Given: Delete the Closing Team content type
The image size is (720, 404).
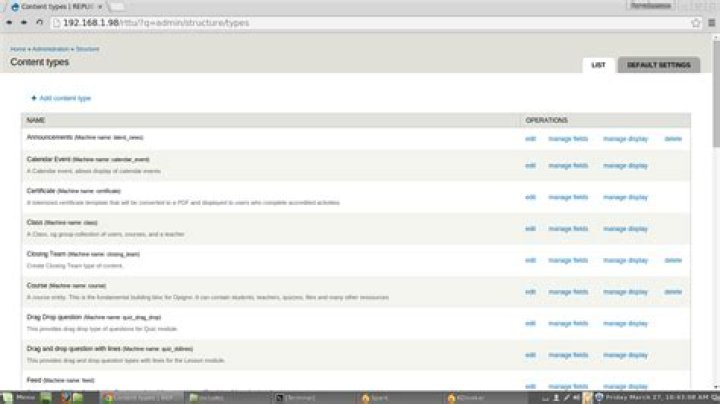Looking at the screenshot, I should (673, 260).
